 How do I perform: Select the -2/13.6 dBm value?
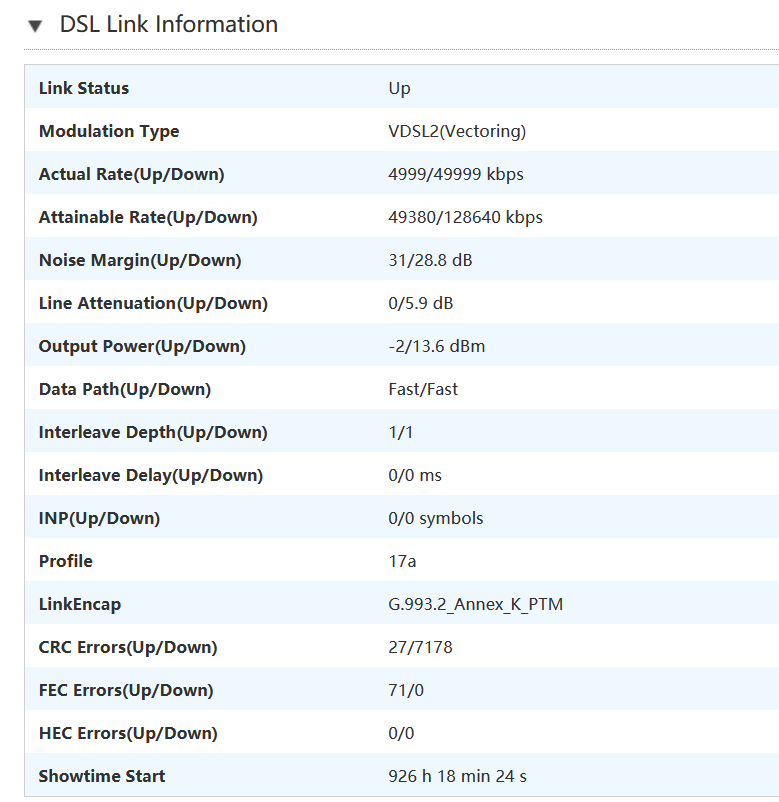pos(436,346)
